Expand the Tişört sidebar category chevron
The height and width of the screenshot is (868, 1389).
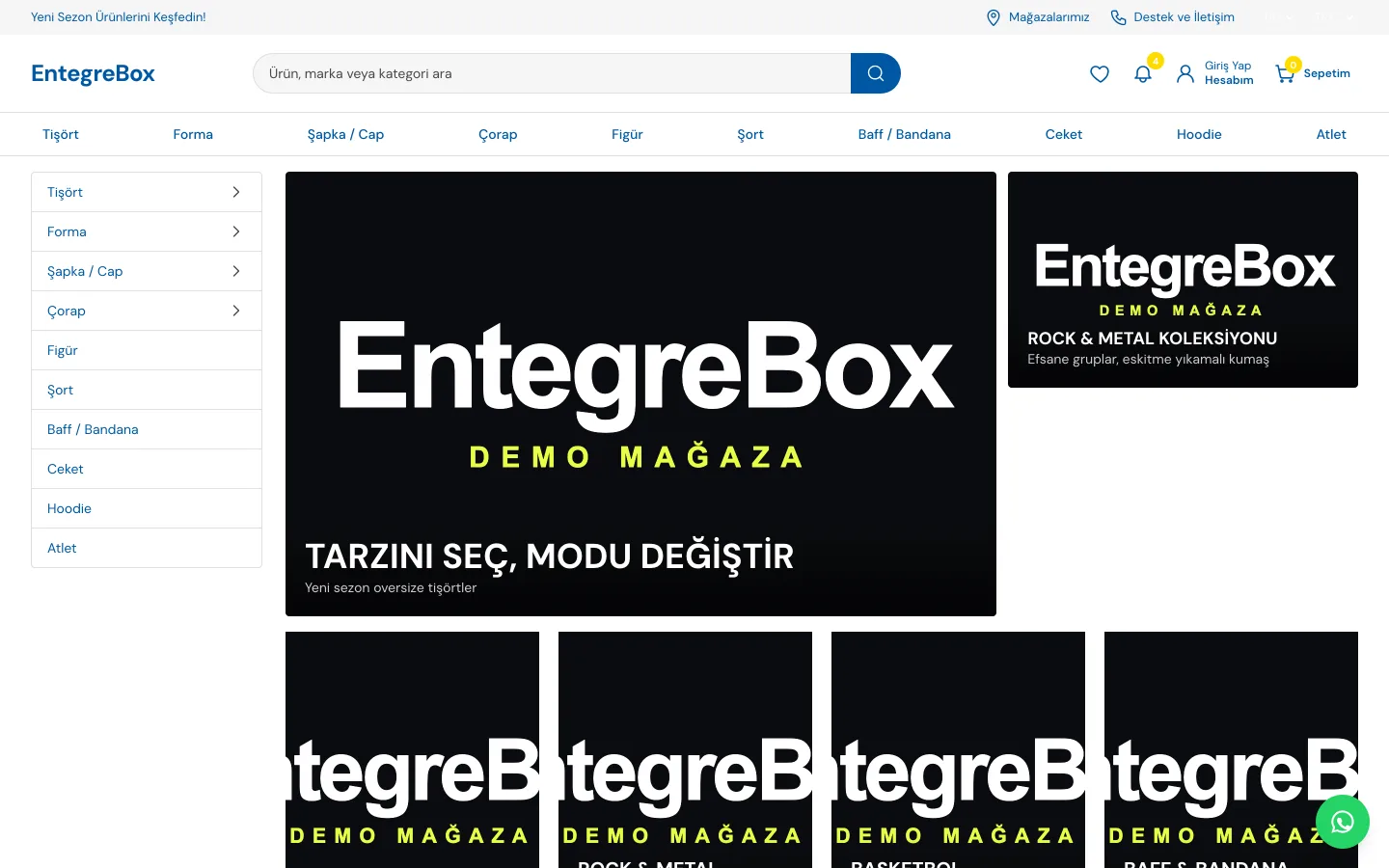coord(236,192)
